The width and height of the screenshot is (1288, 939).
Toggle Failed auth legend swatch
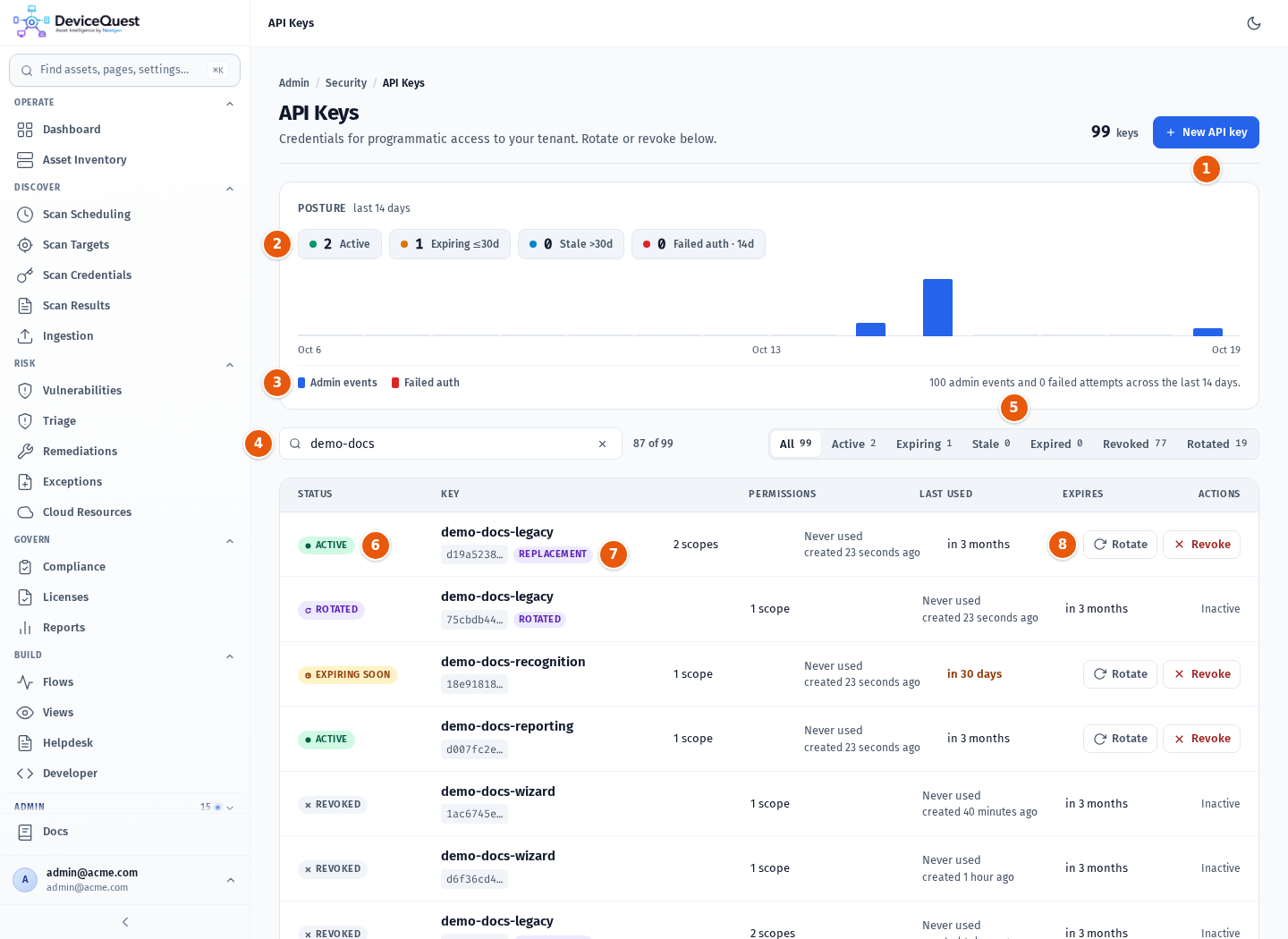395,383
